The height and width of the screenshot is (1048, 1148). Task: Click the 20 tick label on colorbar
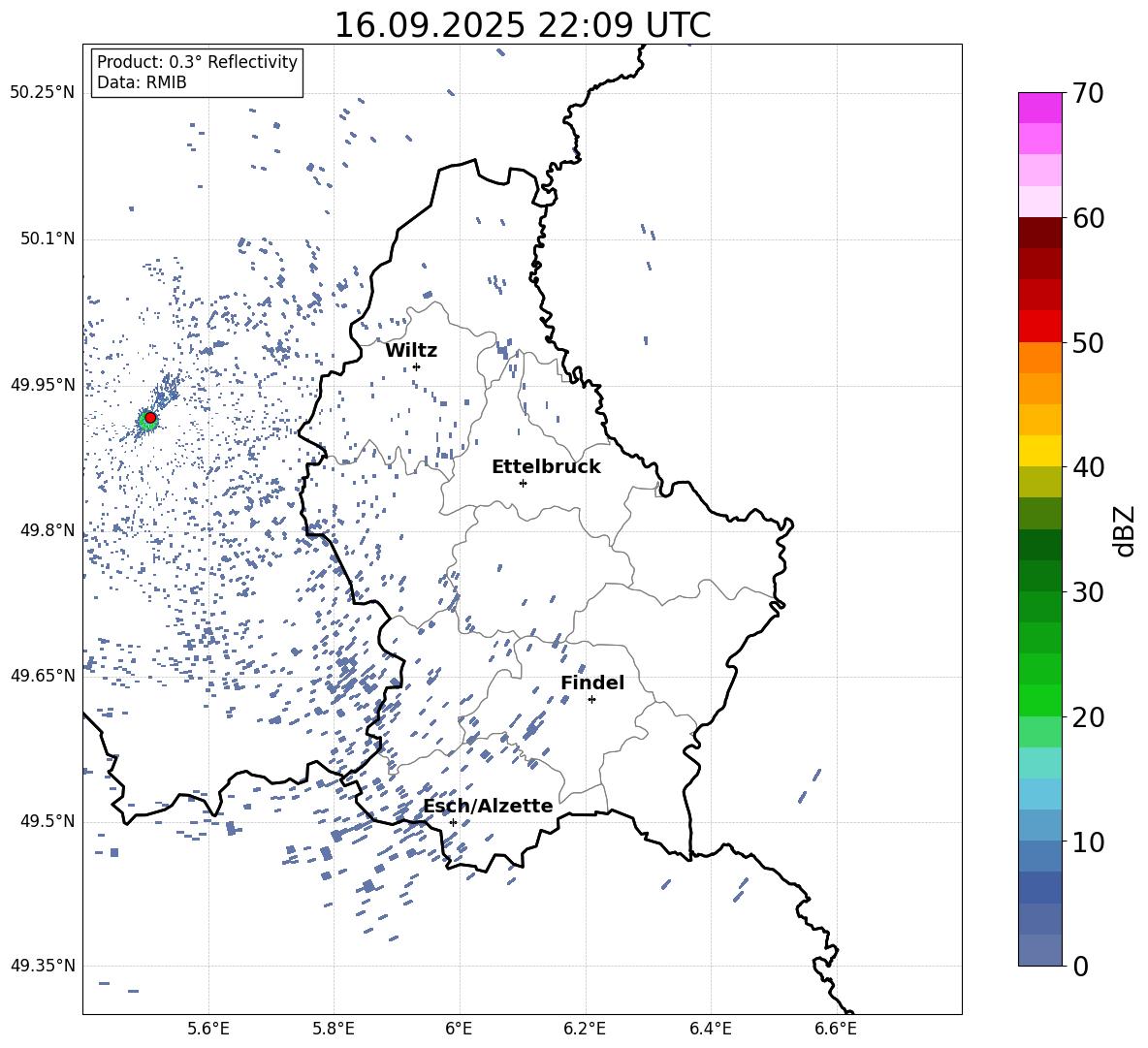click(1087, 717)
